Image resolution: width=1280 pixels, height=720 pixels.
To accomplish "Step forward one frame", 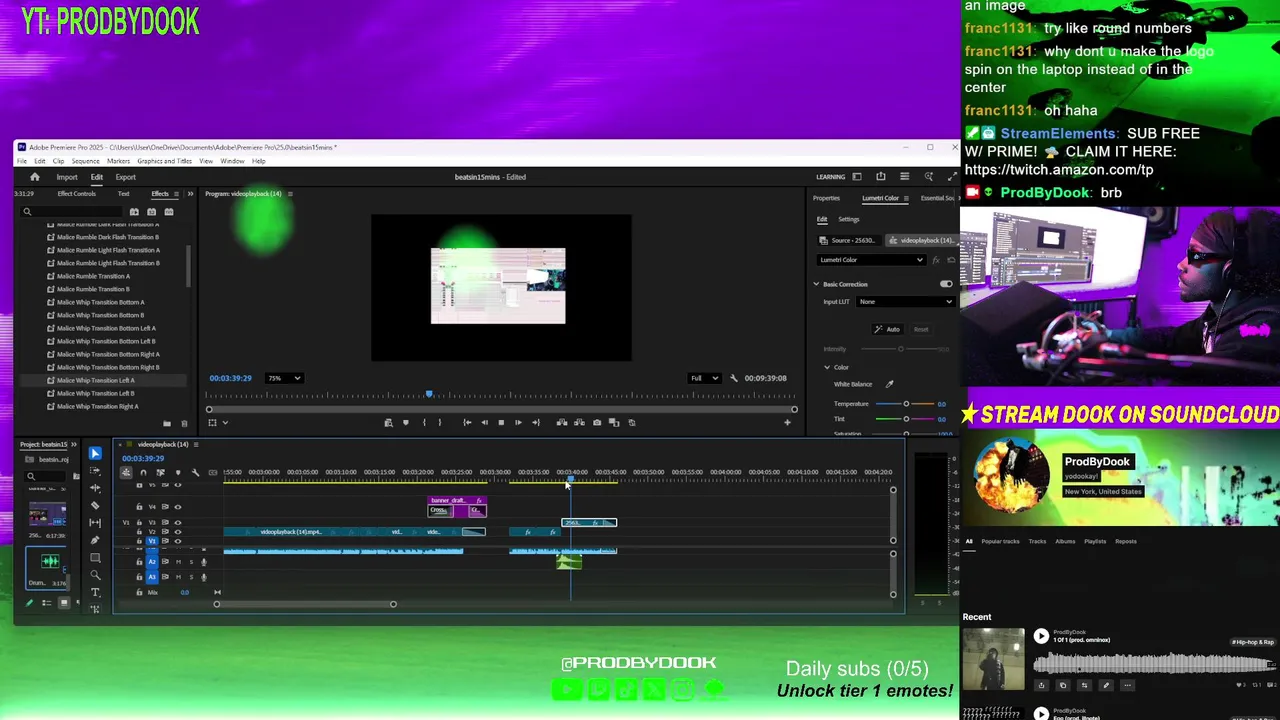I will point(518,422).
